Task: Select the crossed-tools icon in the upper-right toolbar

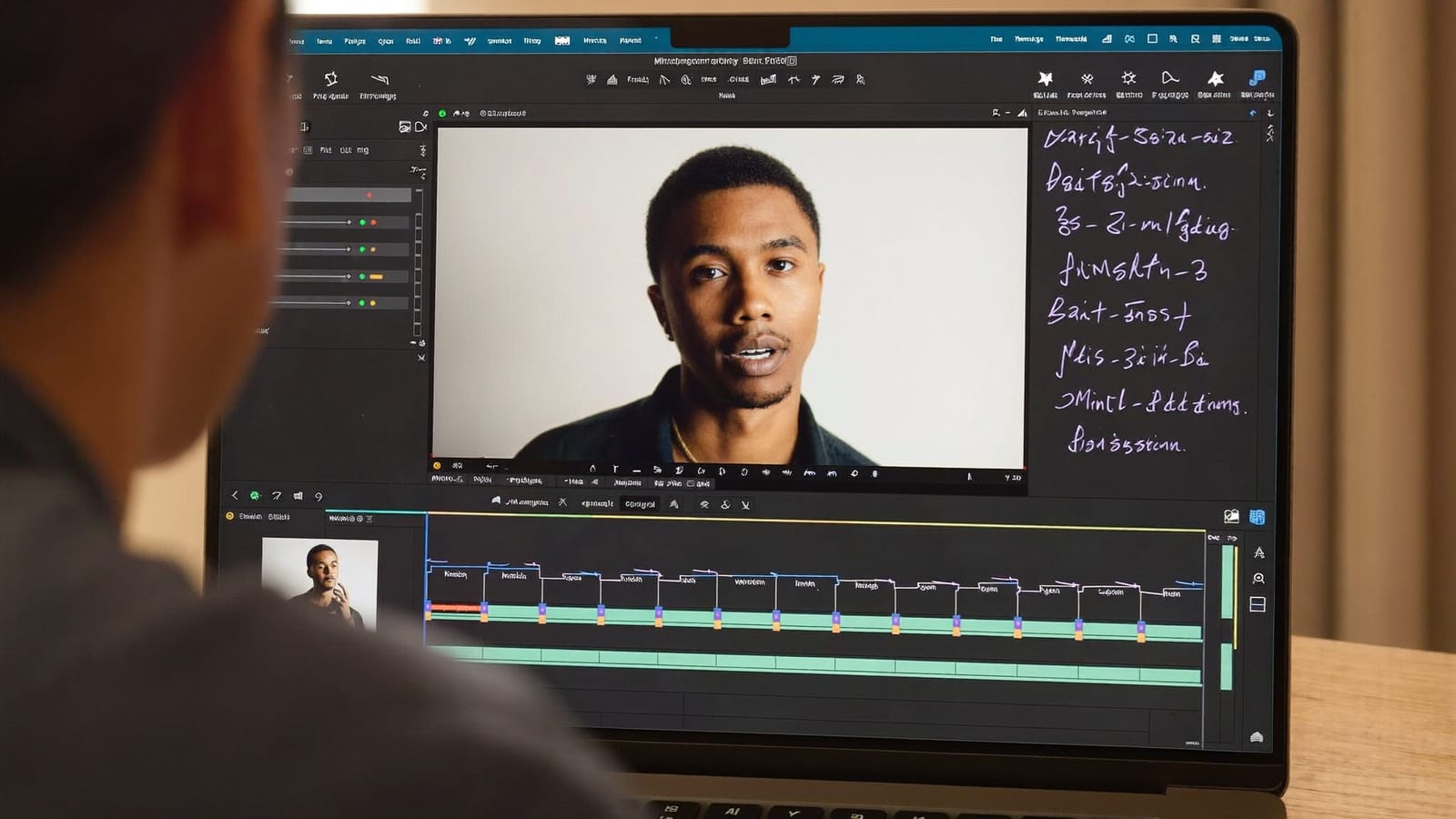Action: point(1087,79)
